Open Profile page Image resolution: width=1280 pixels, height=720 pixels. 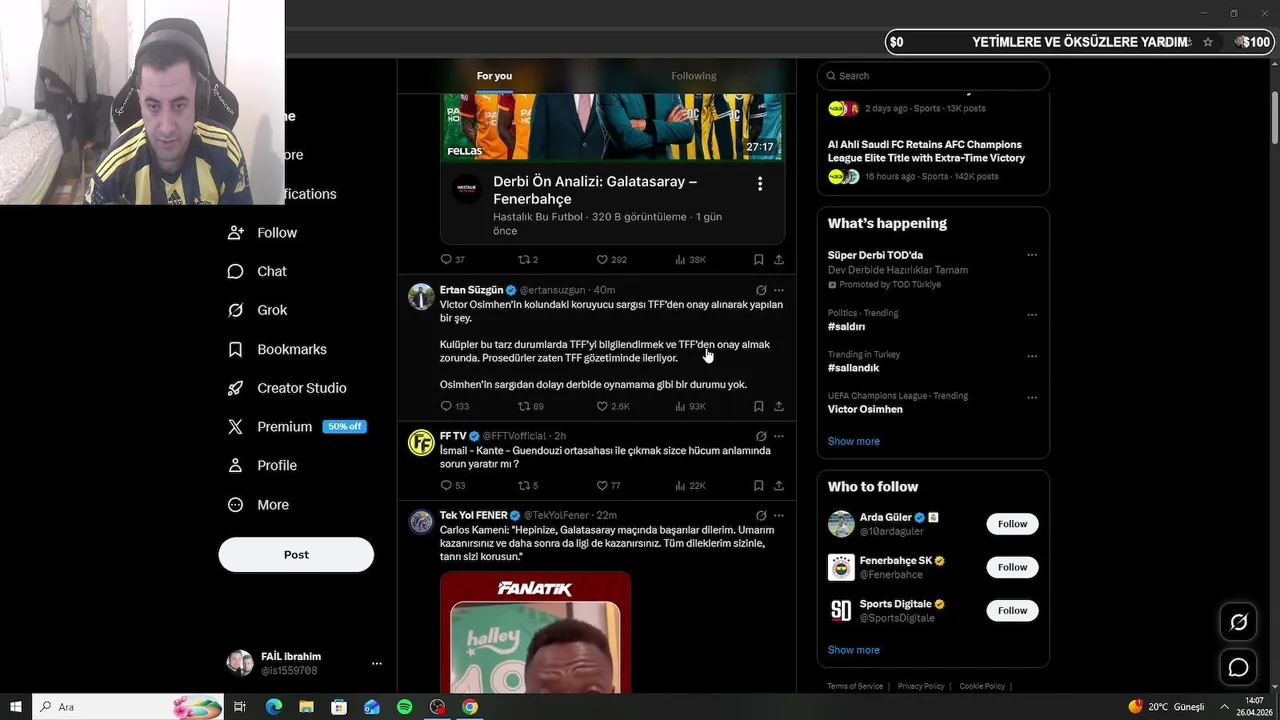point(262,466)
